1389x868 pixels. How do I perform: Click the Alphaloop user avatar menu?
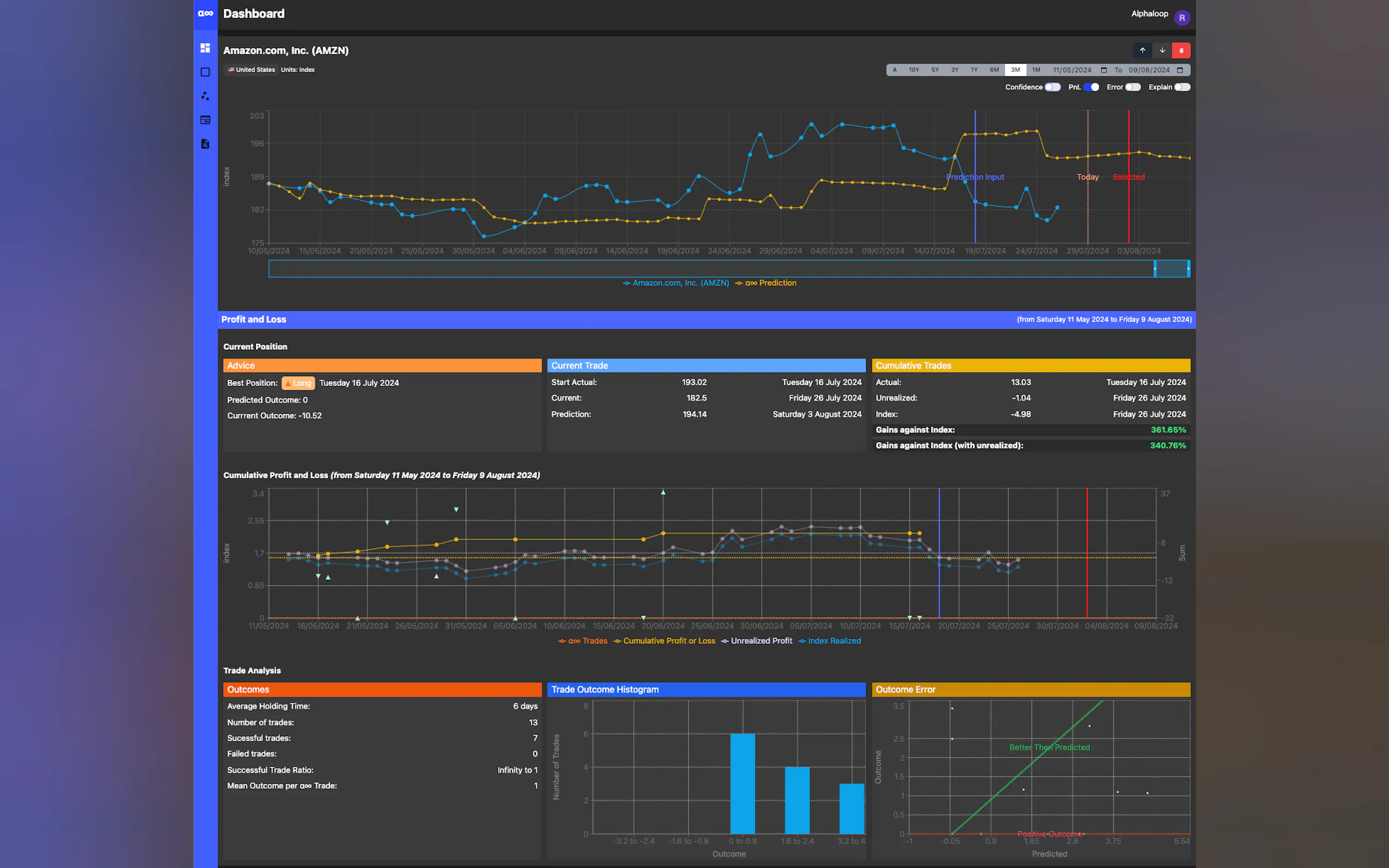point(1182,18)
